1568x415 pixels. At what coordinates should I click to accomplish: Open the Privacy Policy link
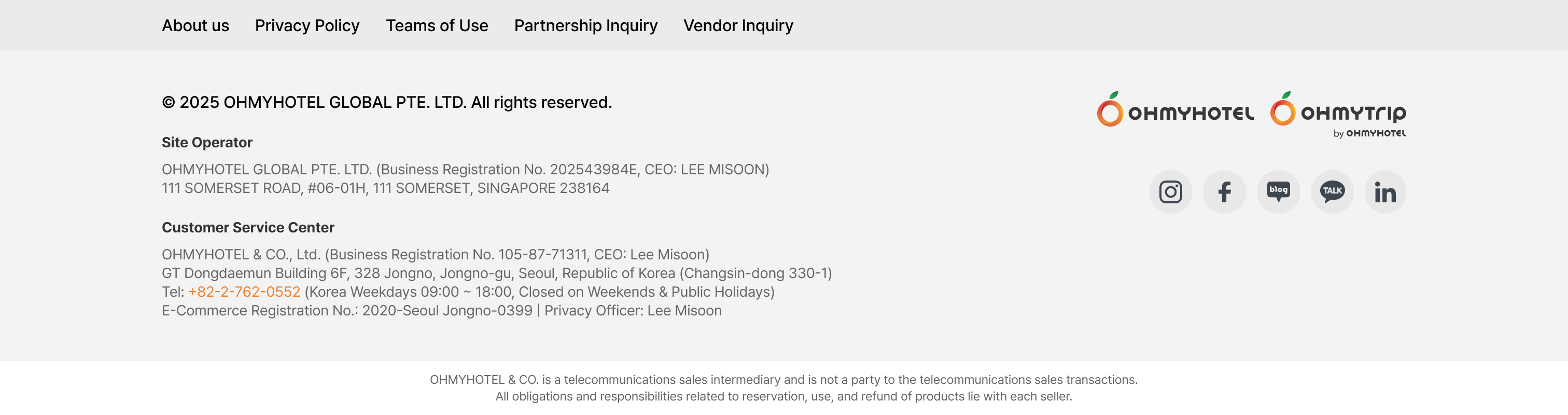click(307, 25)
